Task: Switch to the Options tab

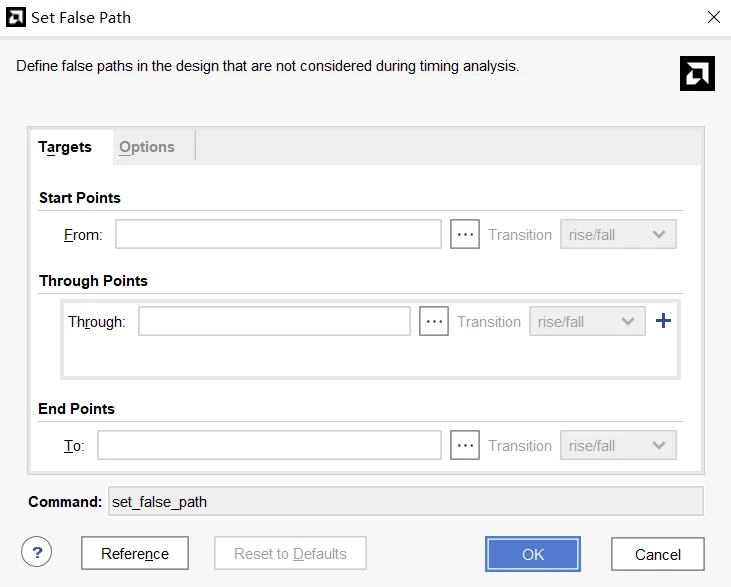Action: [147, 147]
